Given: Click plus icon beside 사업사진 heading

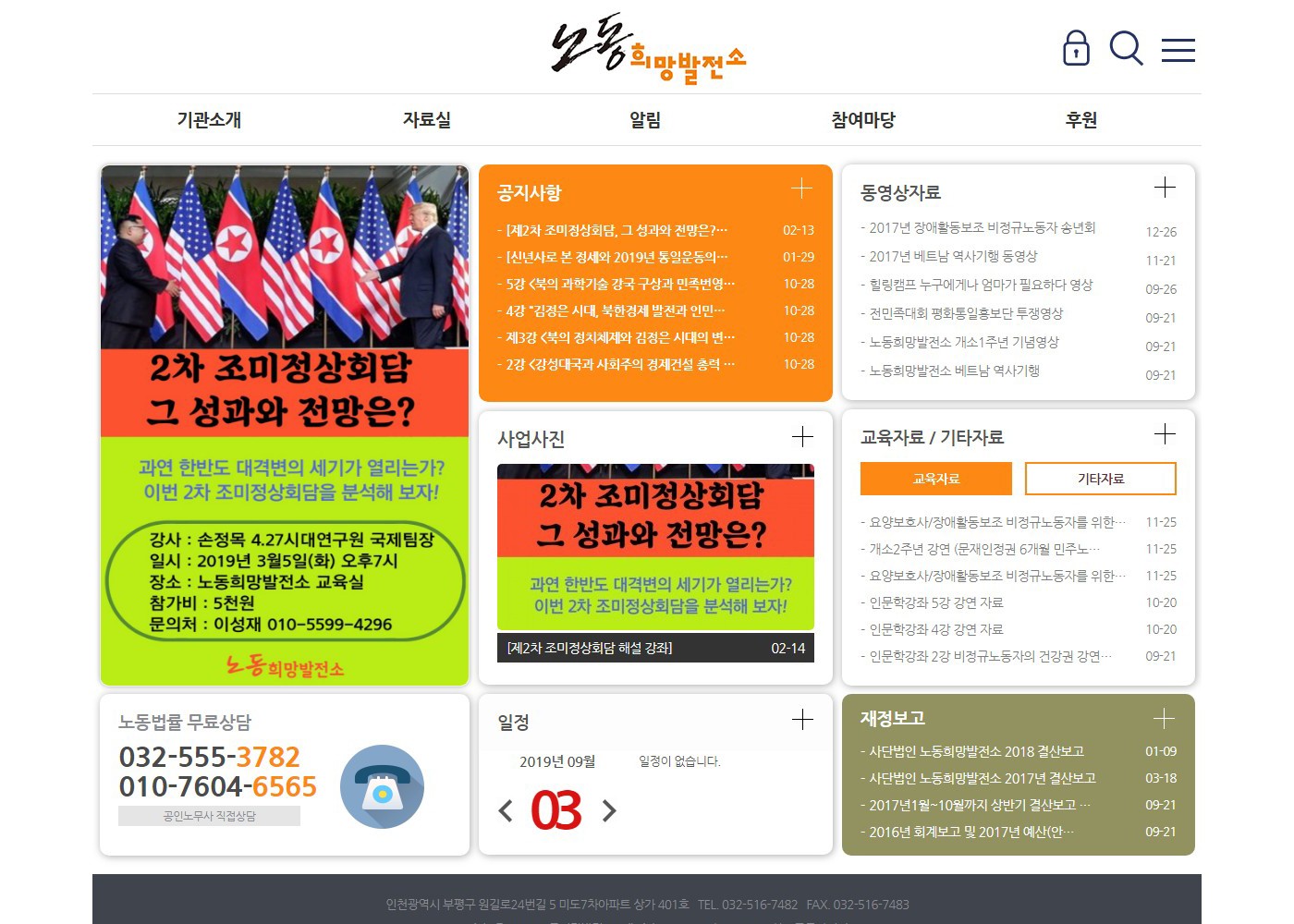Looking at the screenshot, I should (802, 436).
